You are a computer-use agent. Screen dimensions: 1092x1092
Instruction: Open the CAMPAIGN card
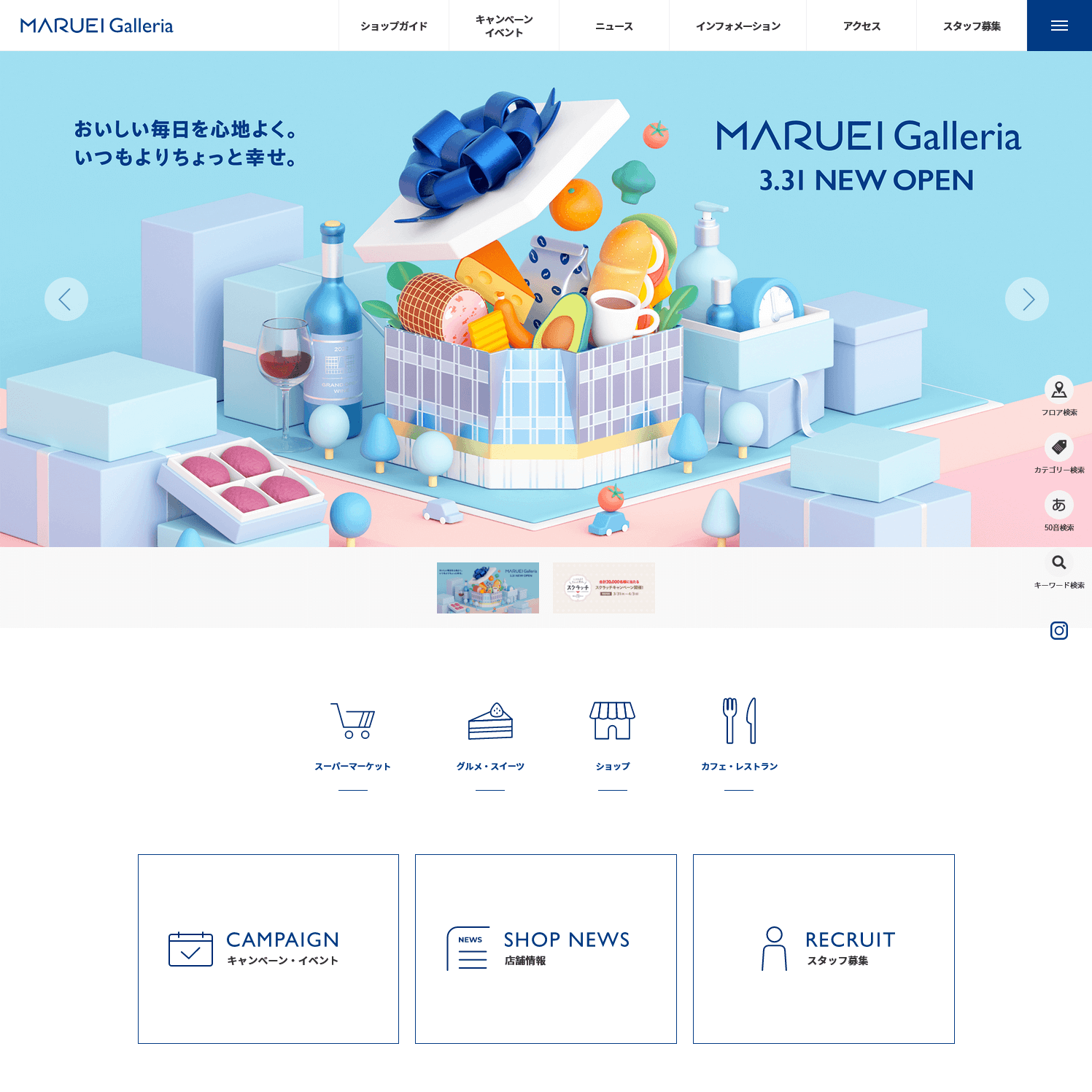268,949
